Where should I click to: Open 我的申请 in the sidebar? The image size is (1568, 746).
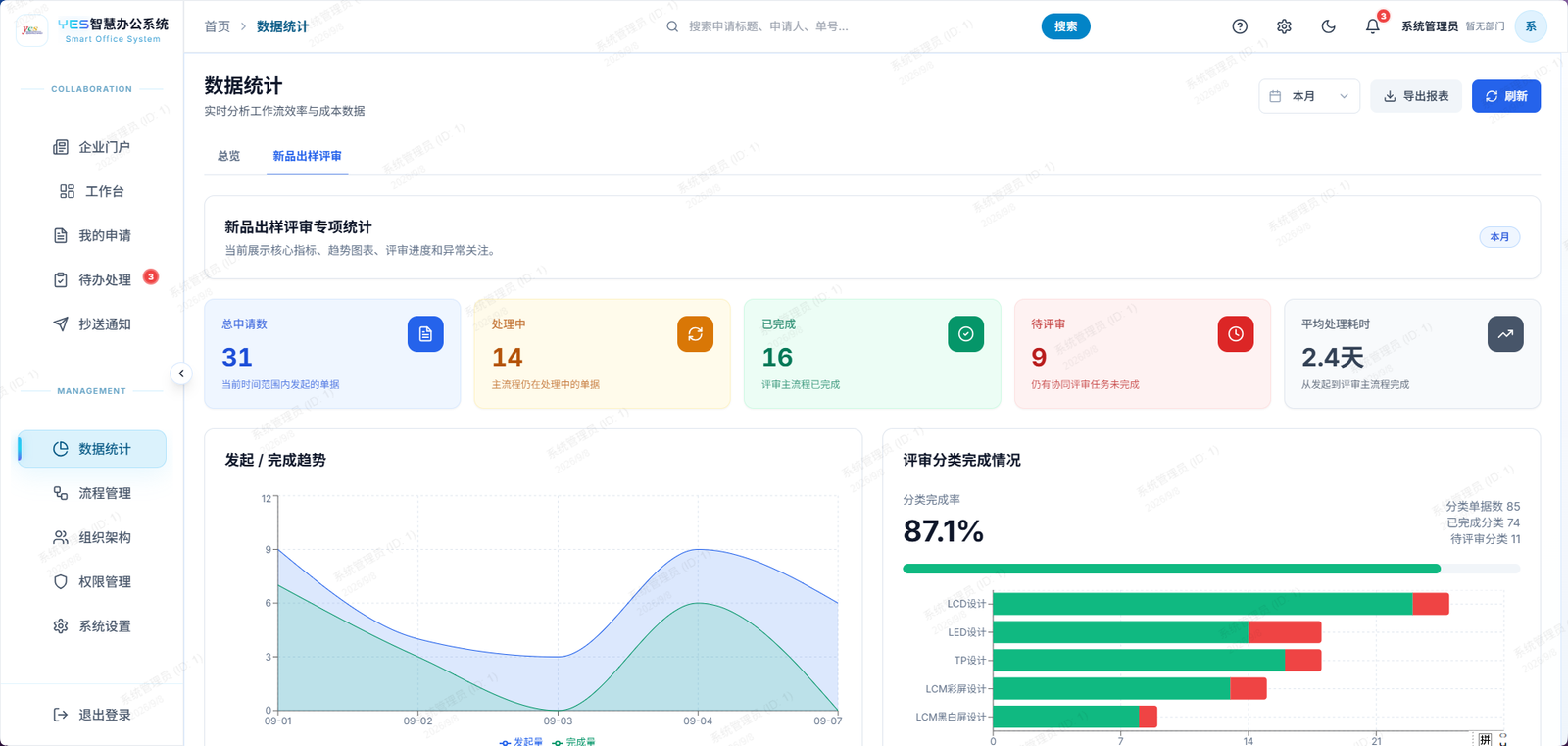tap(91, 235)
